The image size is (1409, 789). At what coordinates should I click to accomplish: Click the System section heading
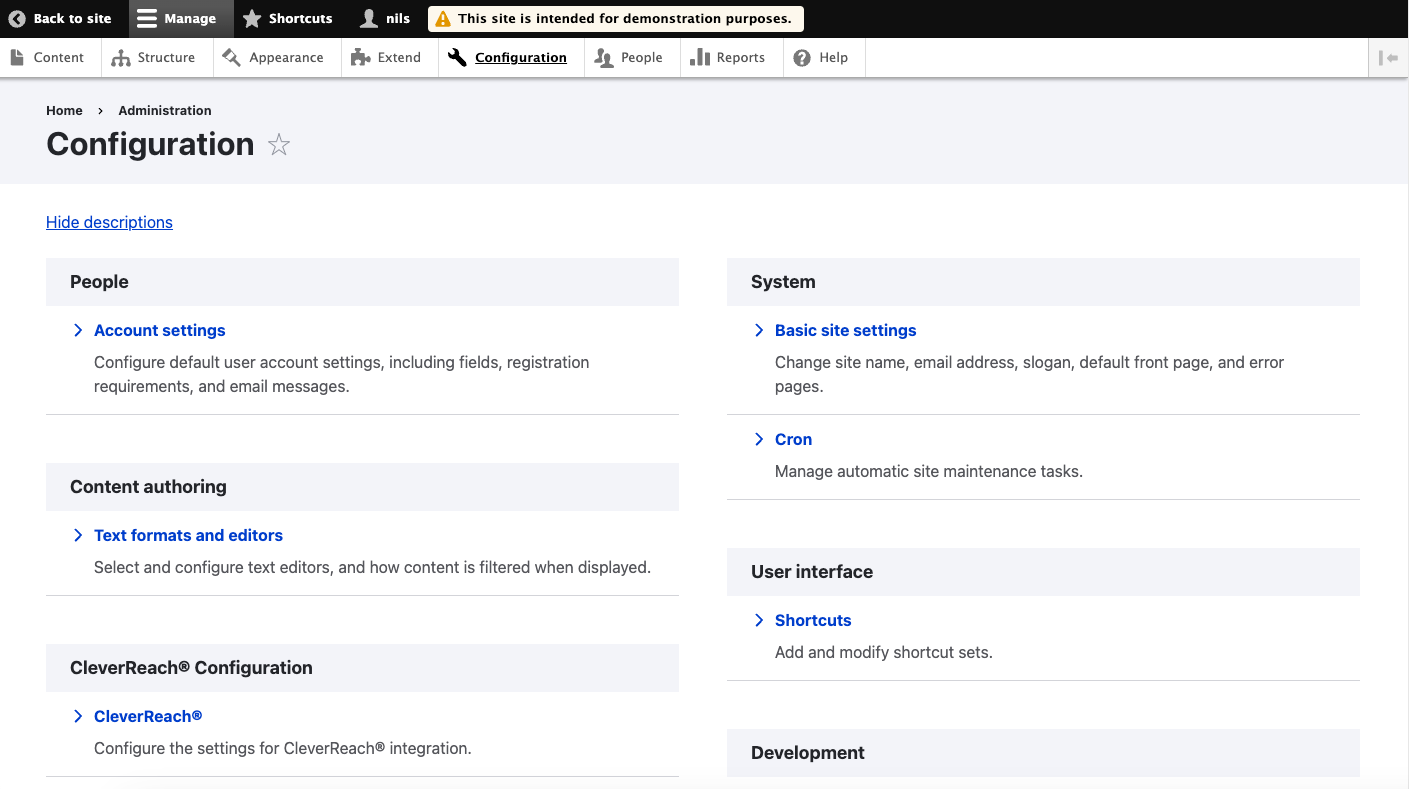tap(783, 282)
